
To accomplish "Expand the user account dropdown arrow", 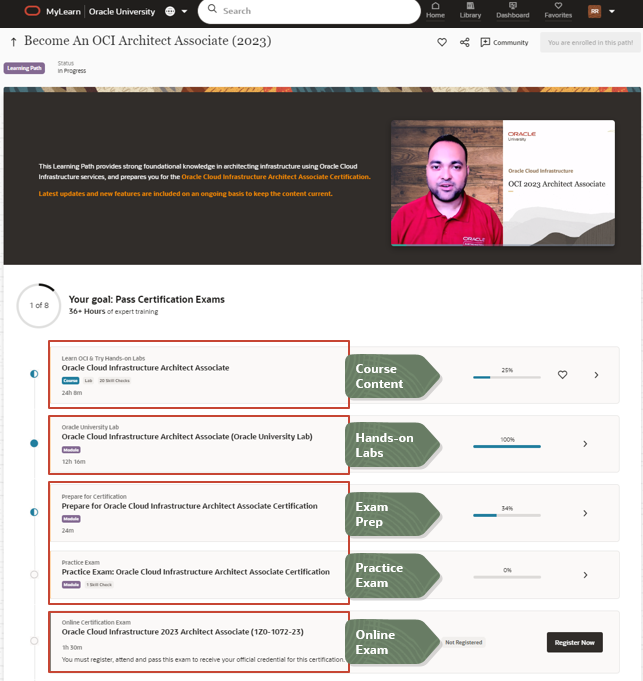I will pos(612,11).
